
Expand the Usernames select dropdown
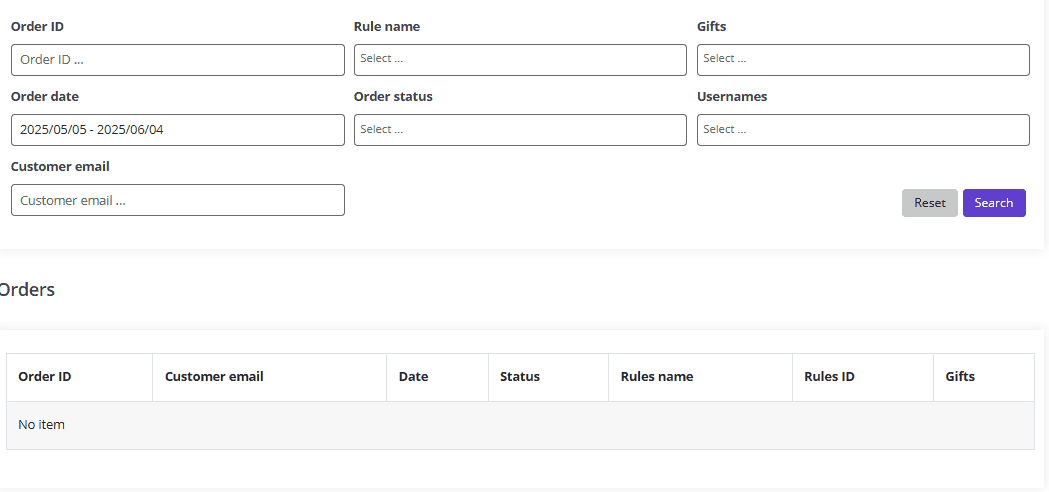[863, 130]
